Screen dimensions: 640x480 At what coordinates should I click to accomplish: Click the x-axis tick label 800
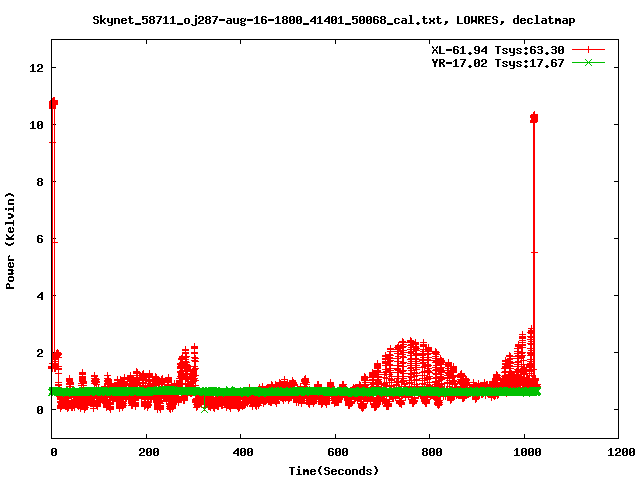pyautogui.click(x=432, y=452)
